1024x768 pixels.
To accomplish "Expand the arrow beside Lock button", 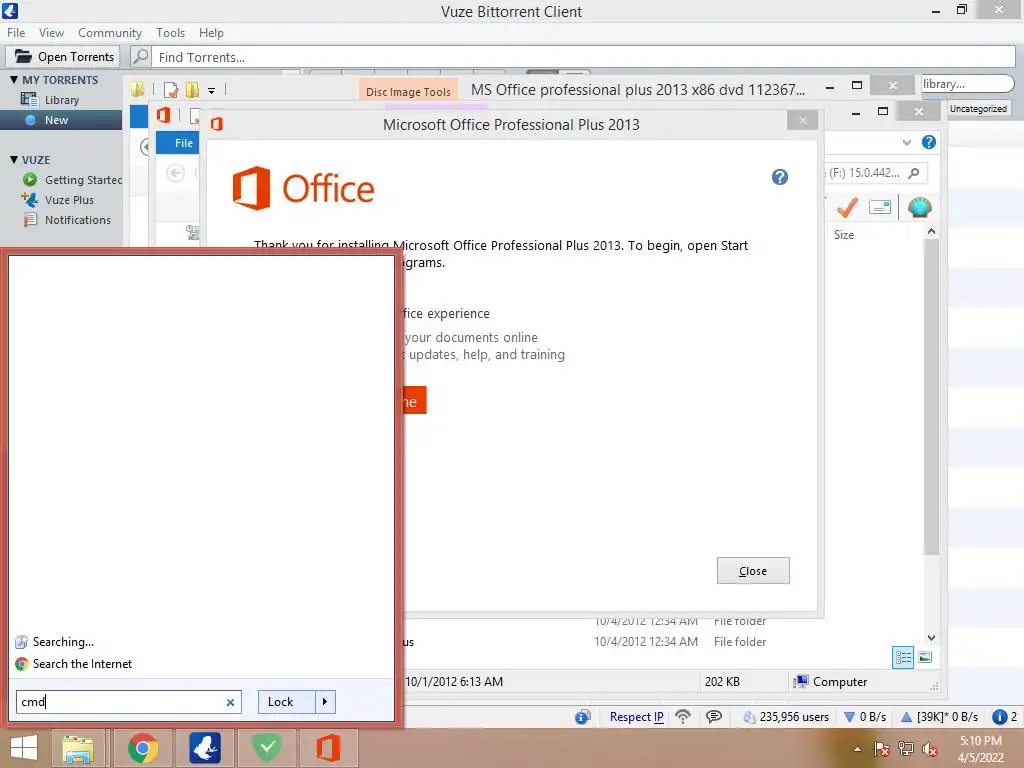I will [x=325, y=702].
